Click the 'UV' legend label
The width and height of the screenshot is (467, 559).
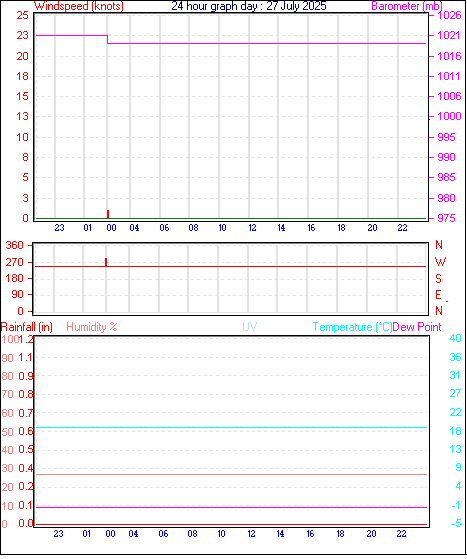(x=250, y=327)
